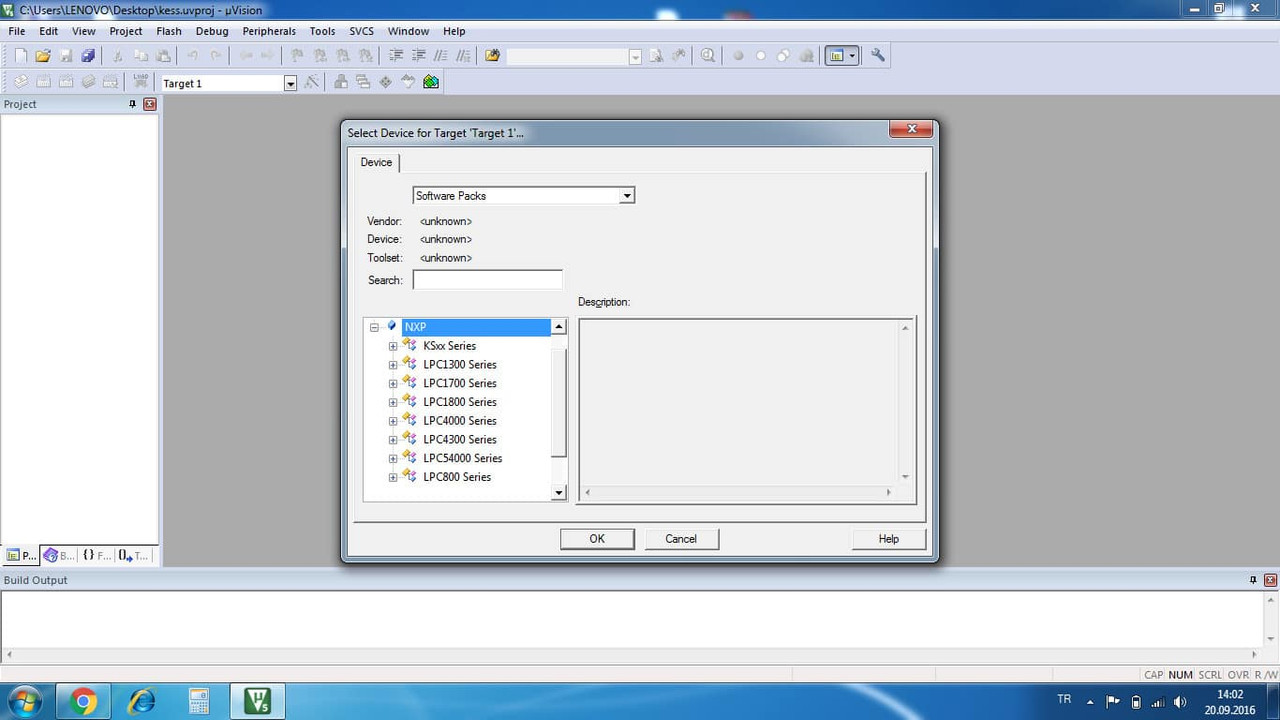Switch to the Functions tab in Project panel

tap(96, 555)
